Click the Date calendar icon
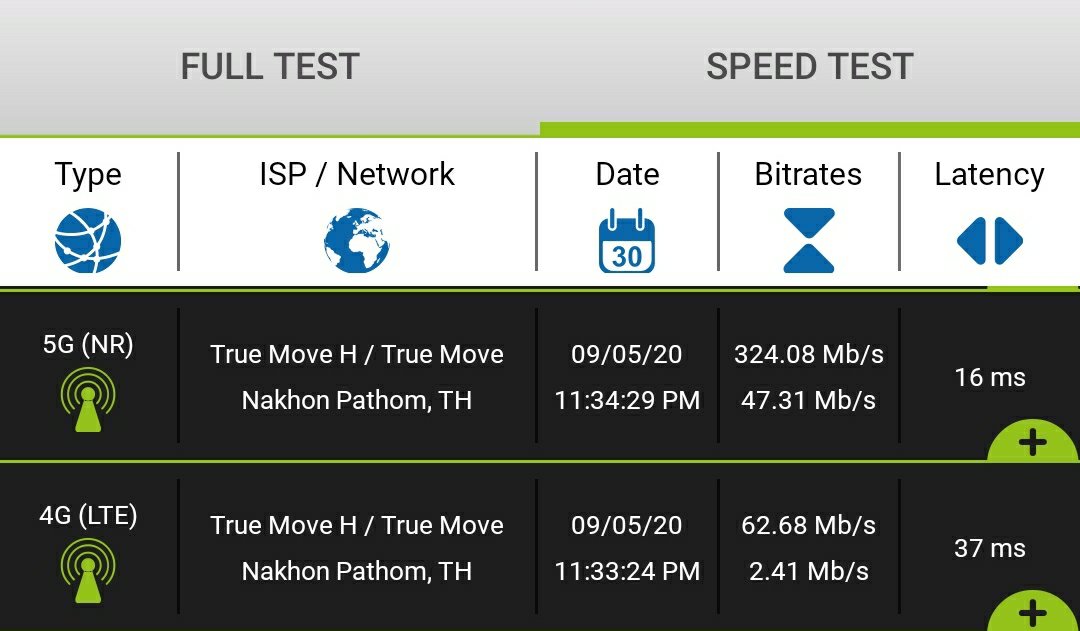This screenshot has height=631, width=1080. (627, 241)
